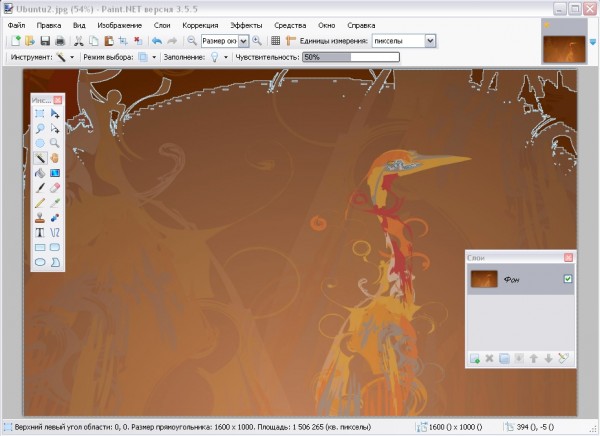The width and height of the screenshot is (600, 436).
Task: Select the Move Selected Pixels tool
Action: pos(55,114)
